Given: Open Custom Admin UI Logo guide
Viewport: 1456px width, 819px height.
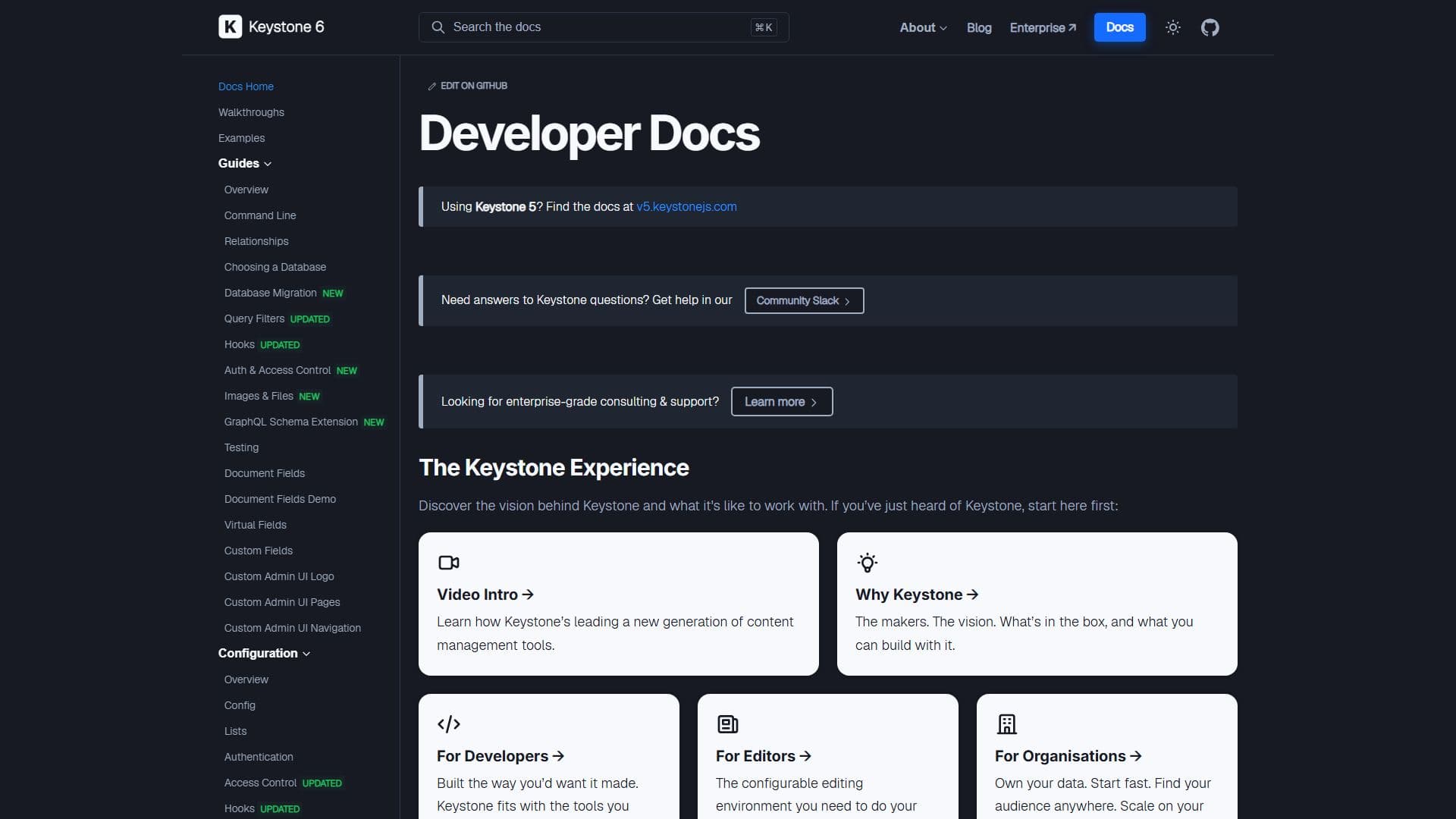Looking at the screenshot, I should coord(279,576).
